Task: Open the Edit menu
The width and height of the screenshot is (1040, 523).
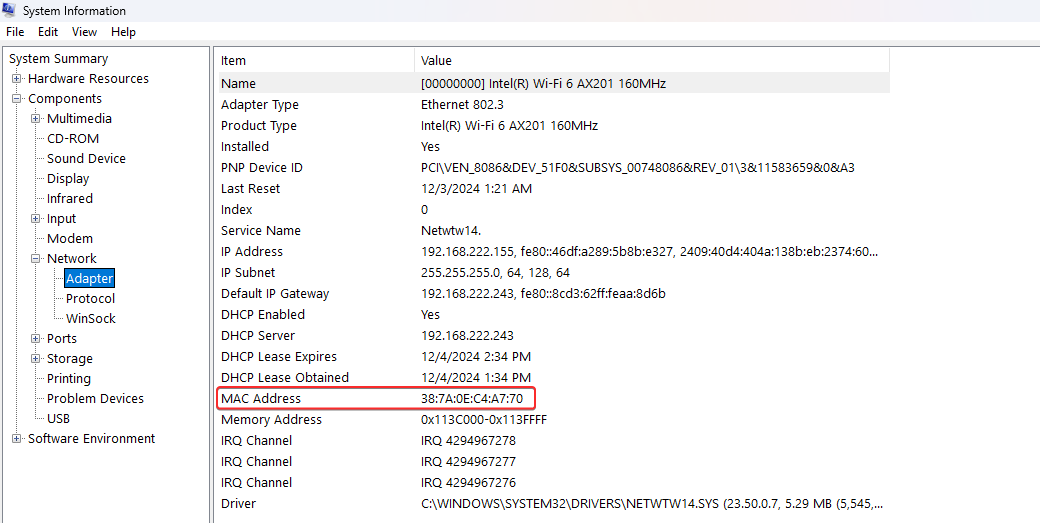Action: tap(48, 32)
